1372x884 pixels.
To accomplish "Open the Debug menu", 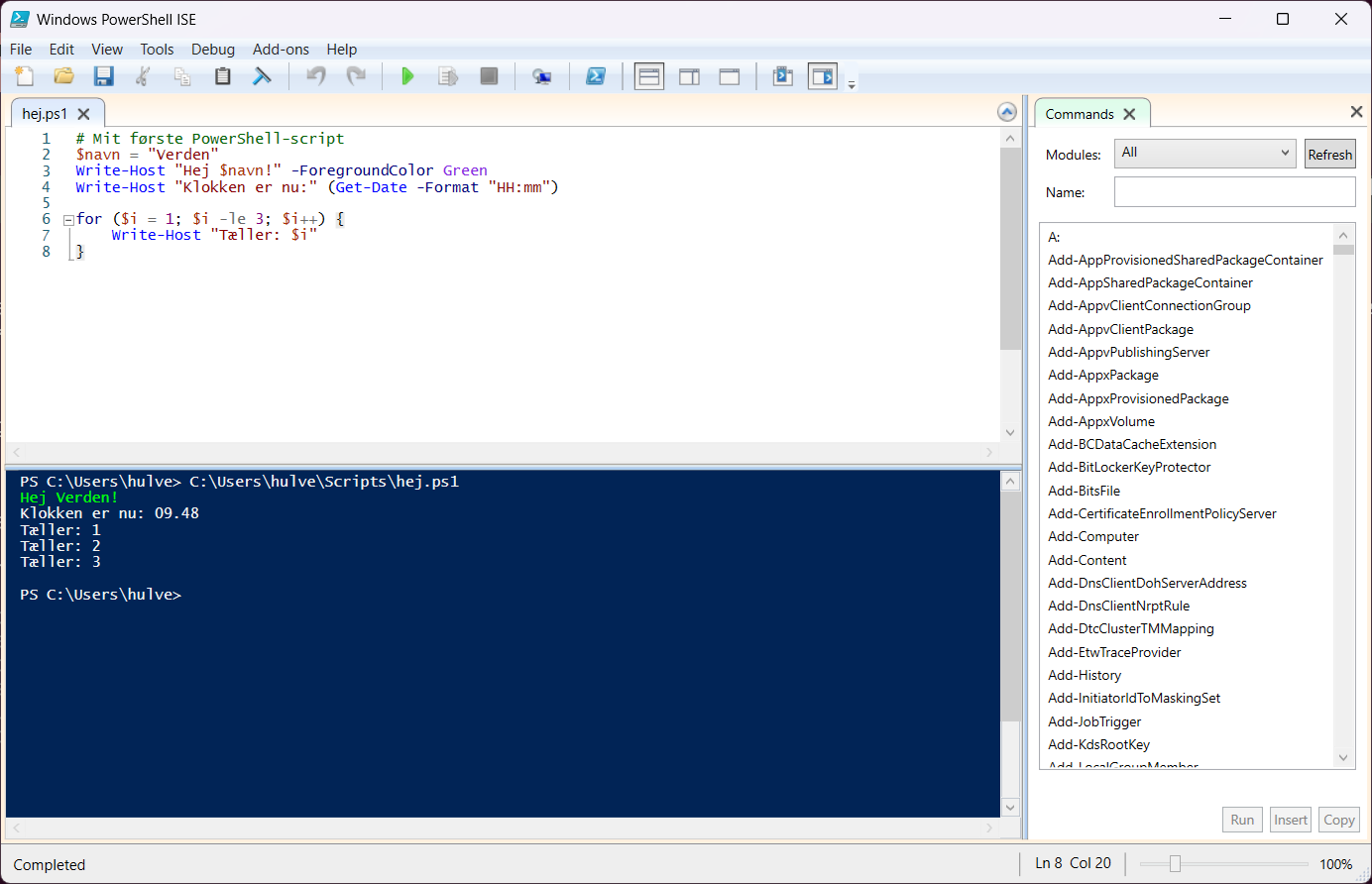I will point(213,50).
